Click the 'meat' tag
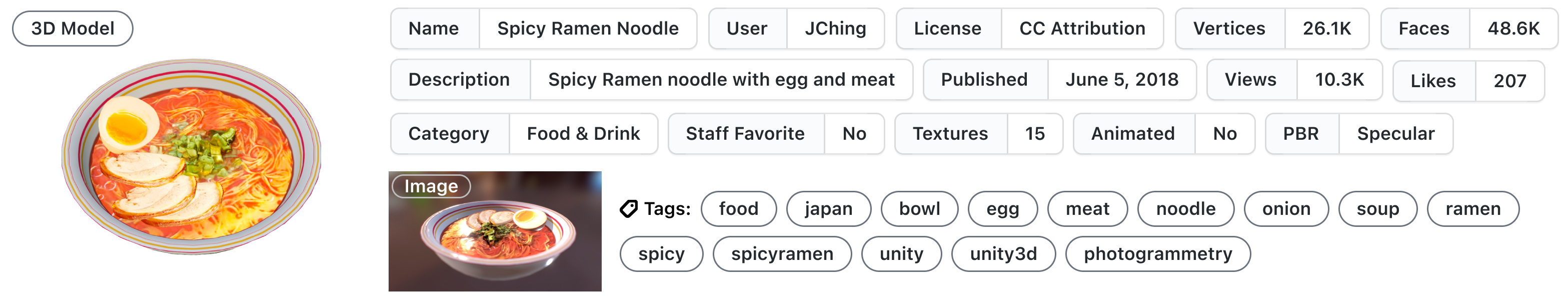The image size is (1568, 296). tap(1087, 209)
